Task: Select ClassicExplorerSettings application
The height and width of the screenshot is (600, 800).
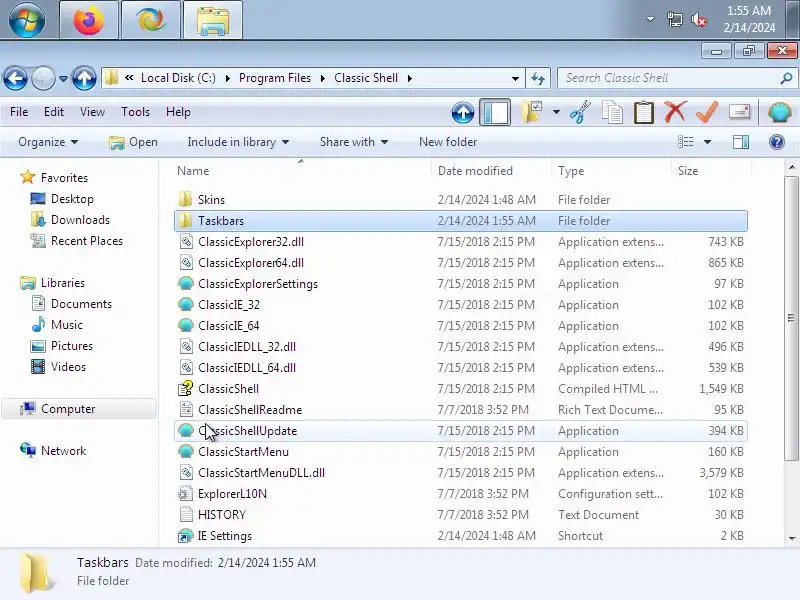Action: (x=461, y=284)
